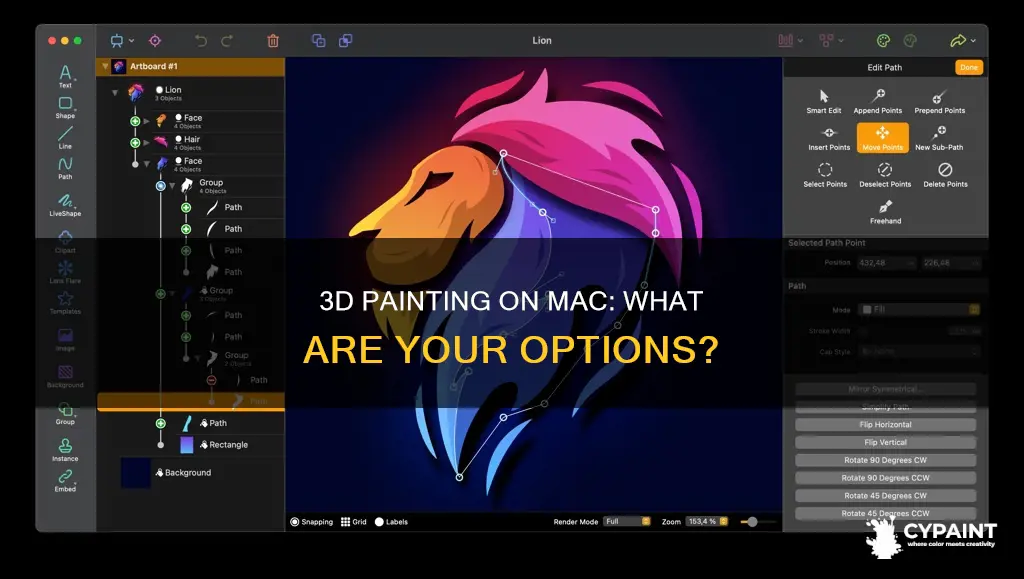Click the green palette icon in toolbar
Screen dimensions: 1024x579
coord(883,40)
